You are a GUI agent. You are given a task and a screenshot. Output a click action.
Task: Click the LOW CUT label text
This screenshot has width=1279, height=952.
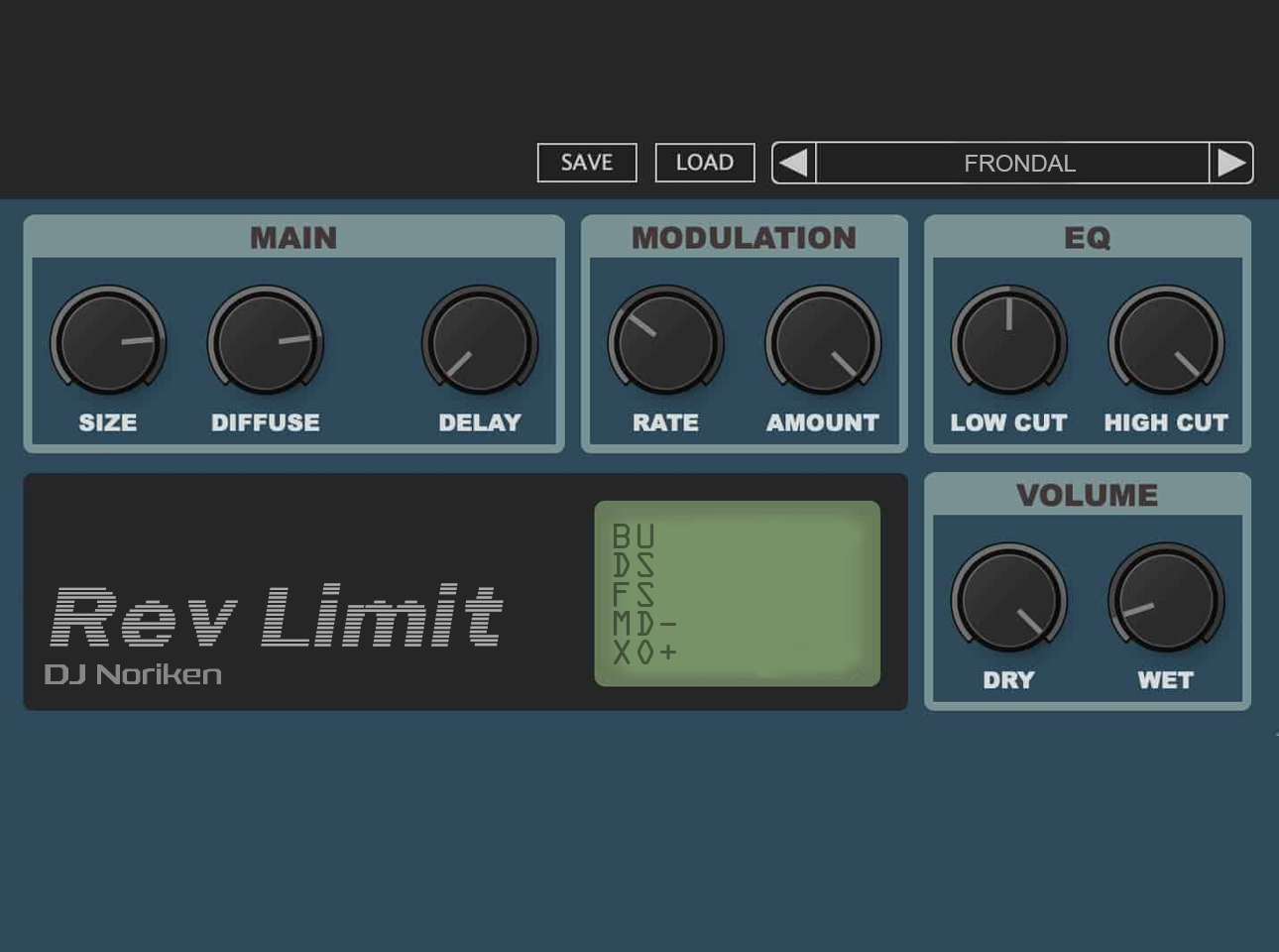1009,422
